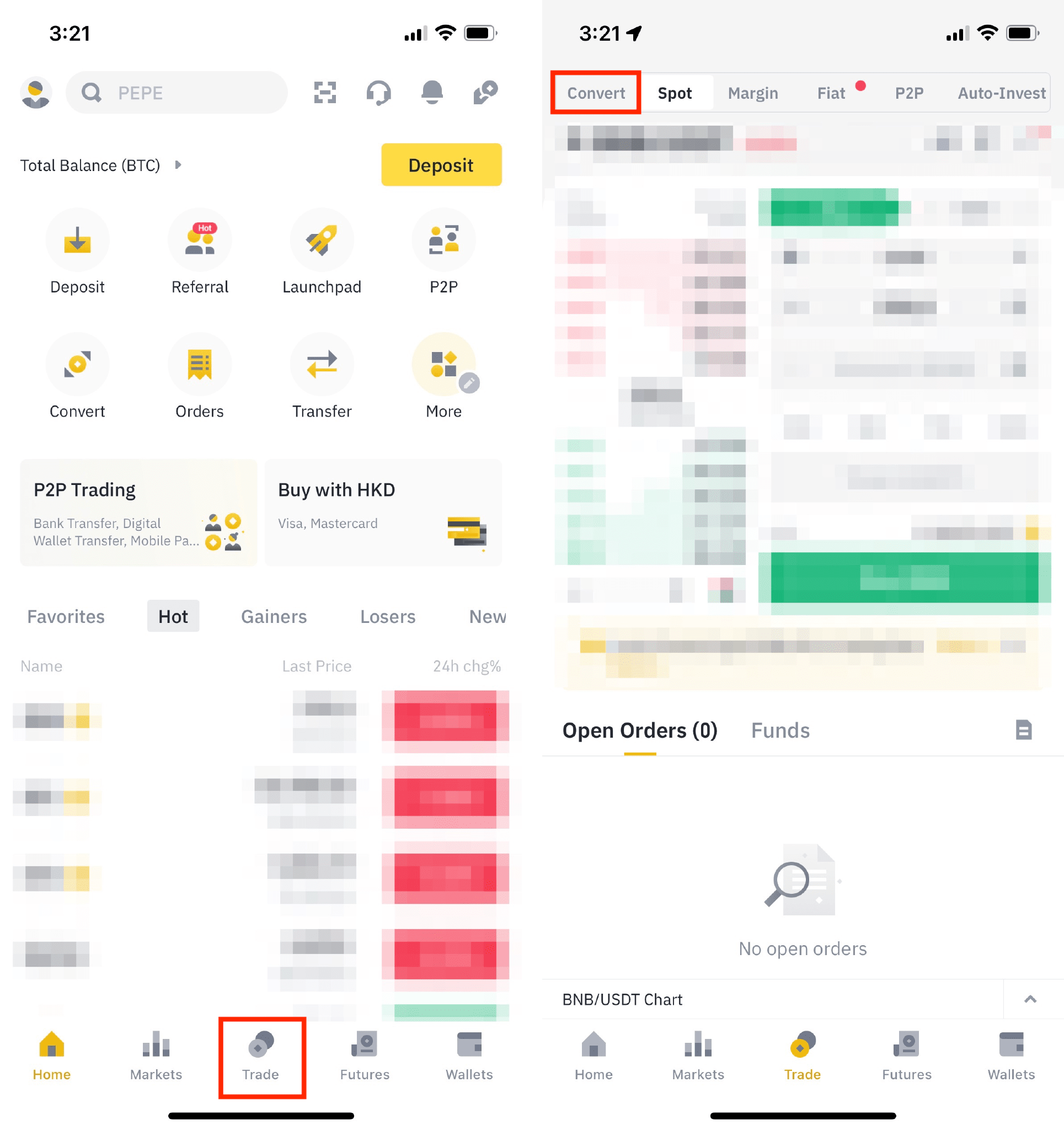This screenshot has width=1064, height=1130.
Task: Select the Spot tab in Trade view
Action: [x=675, y=92]
